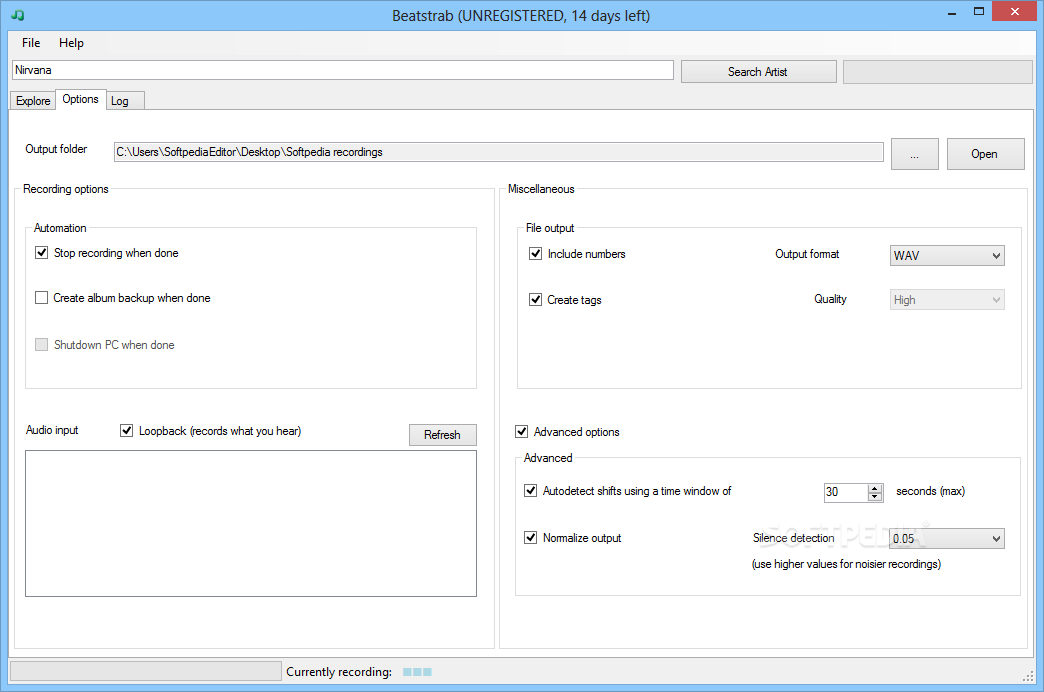Refresh the audio input device list
1044x692 pixels.
pyautogui.click(x=443, y=434)
